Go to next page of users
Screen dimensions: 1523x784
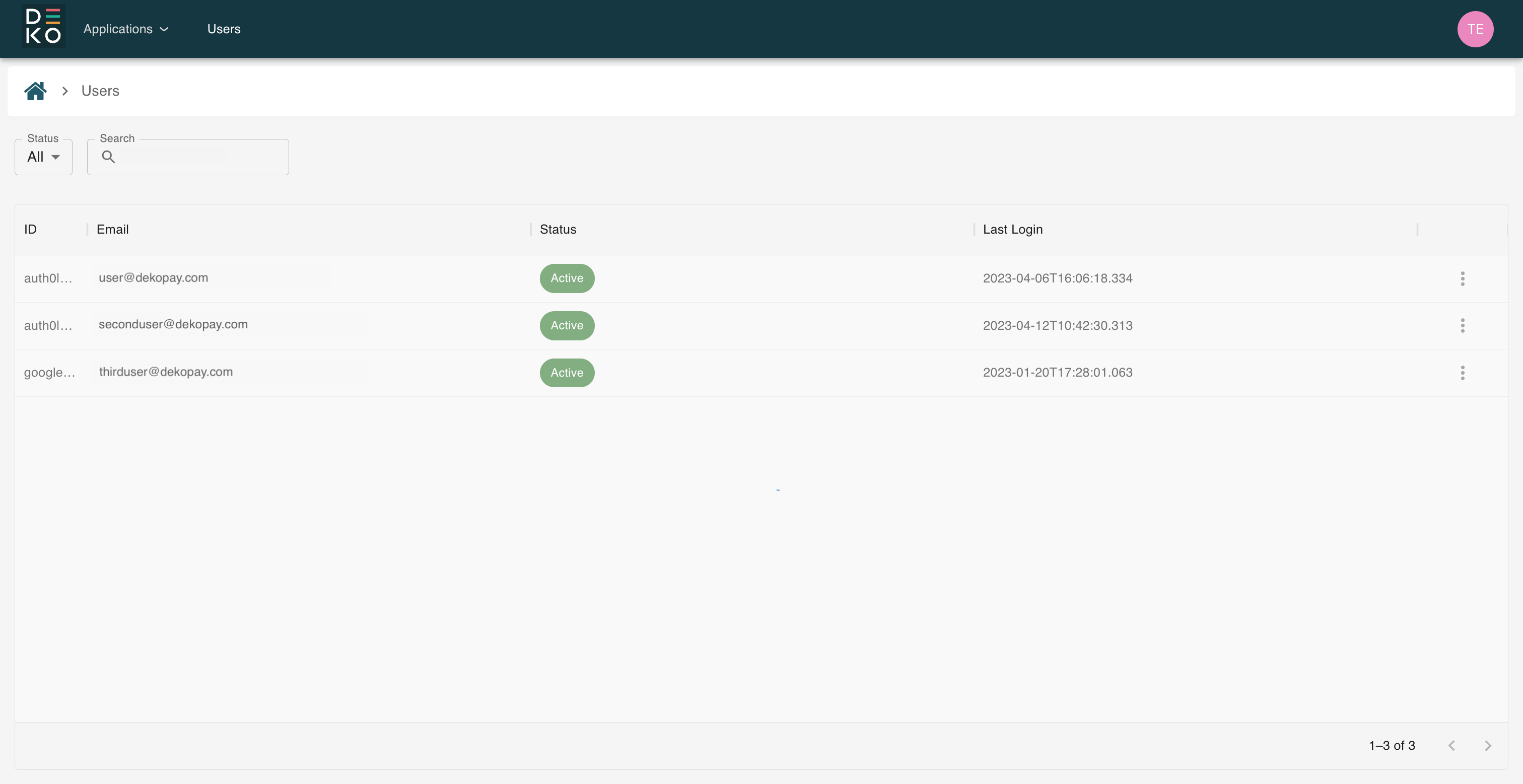point(1488,746)
